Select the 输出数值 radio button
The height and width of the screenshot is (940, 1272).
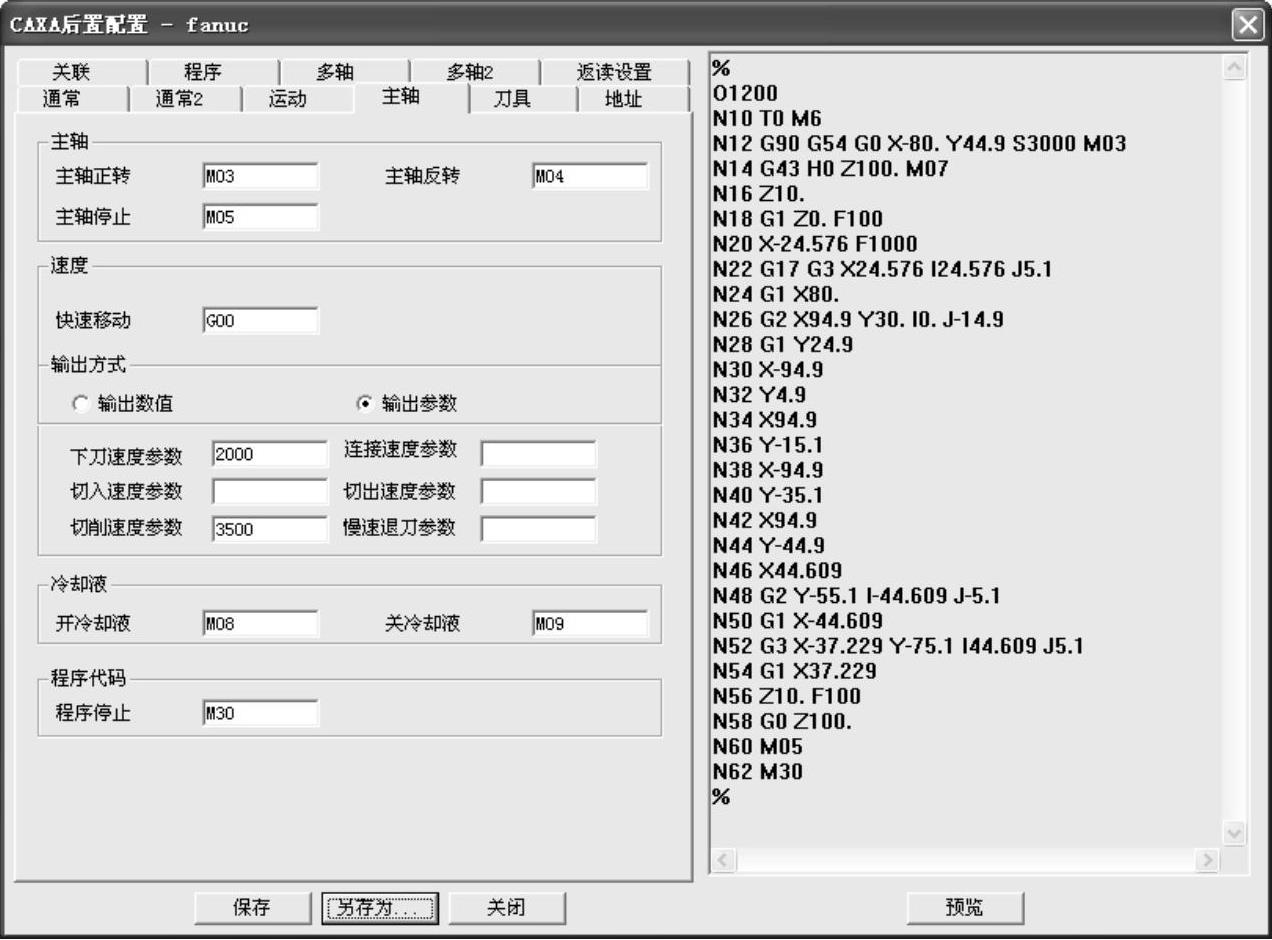[81, 404]
